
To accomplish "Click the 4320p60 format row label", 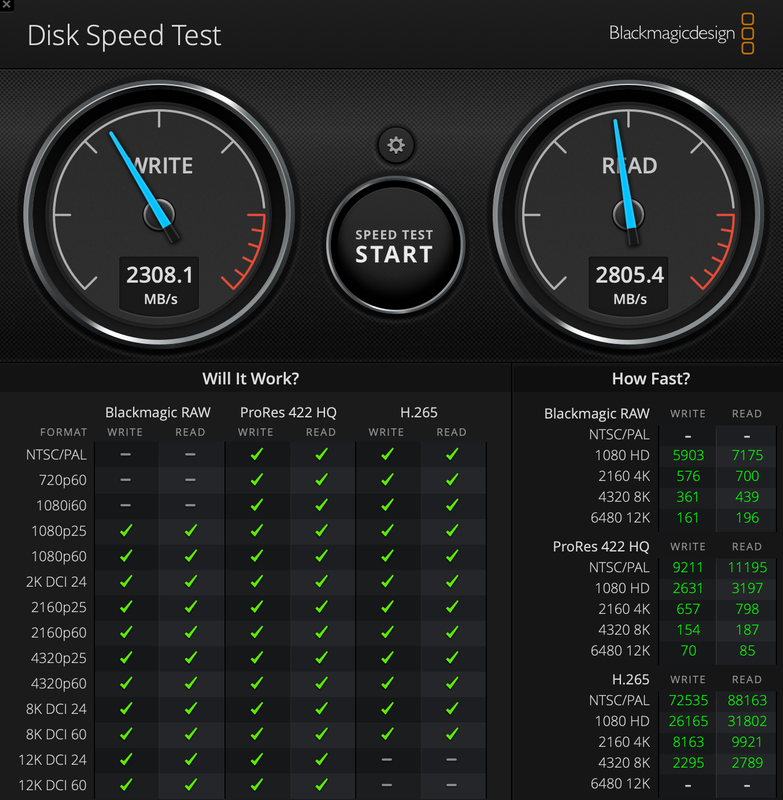I will click(59, 684).
